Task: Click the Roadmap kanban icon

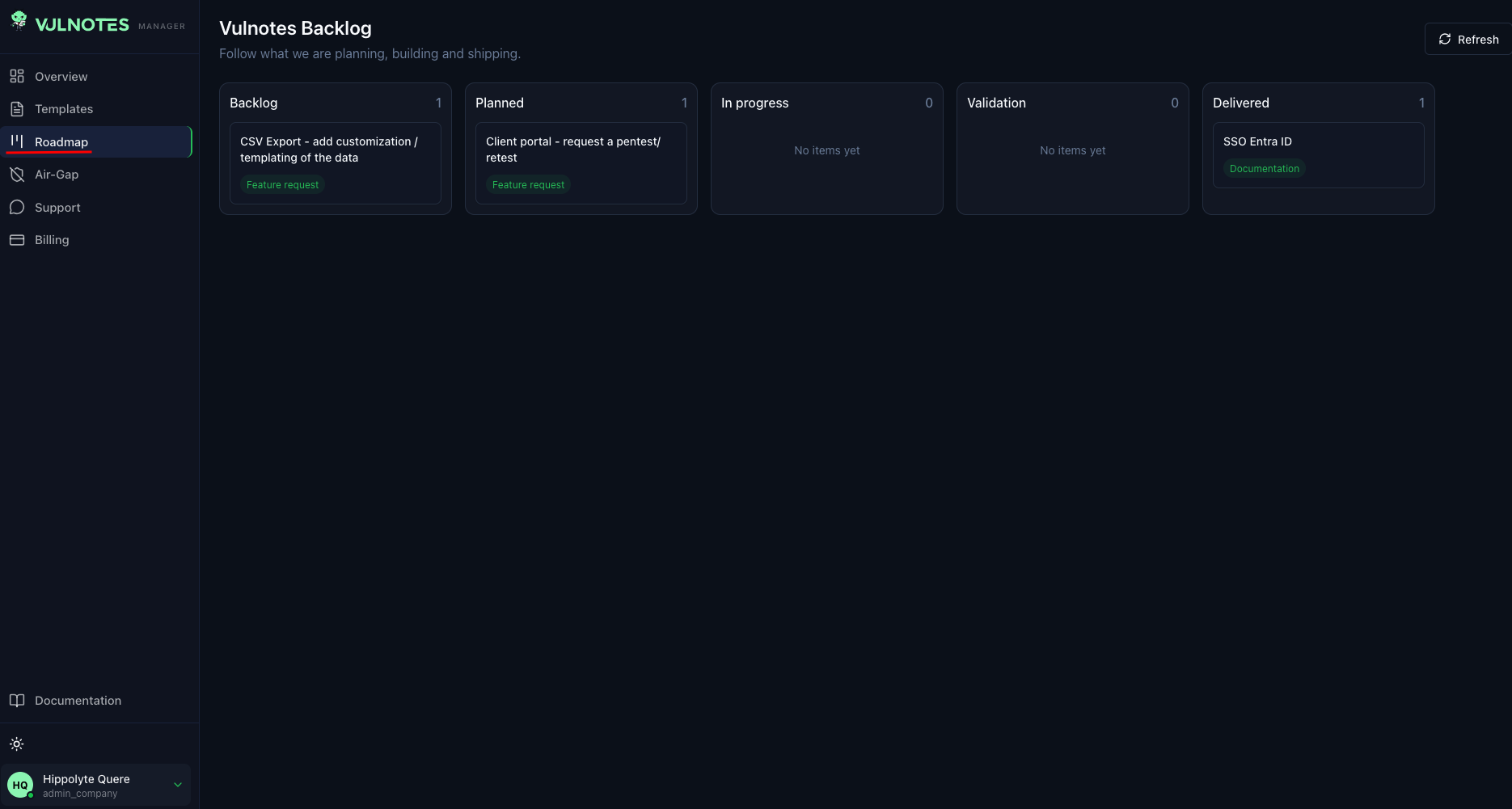Action: click(17, 141)
